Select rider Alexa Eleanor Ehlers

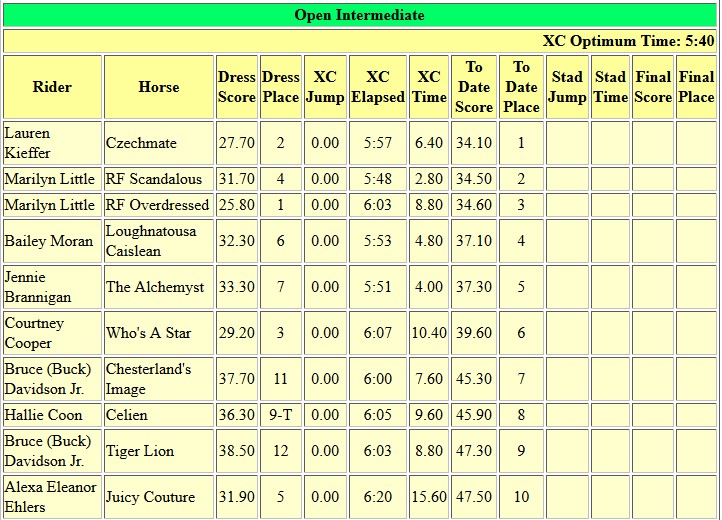(51, 497)
